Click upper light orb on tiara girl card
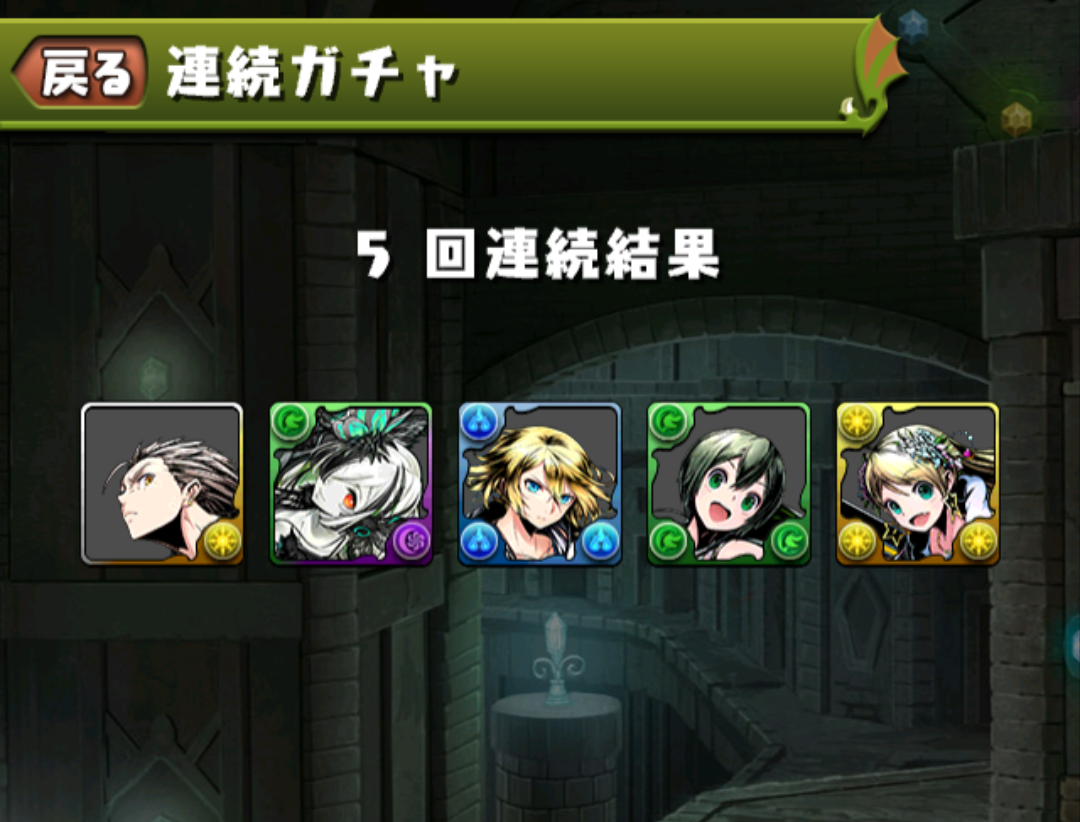 click(x=858, y=423)
